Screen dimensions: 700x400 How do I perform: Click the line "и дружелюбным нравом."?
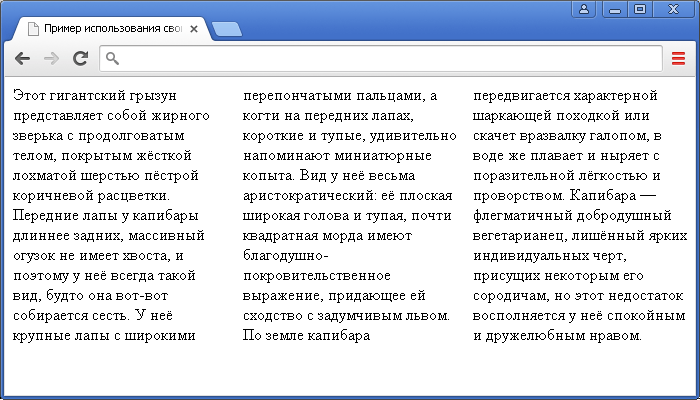point(557,335)
